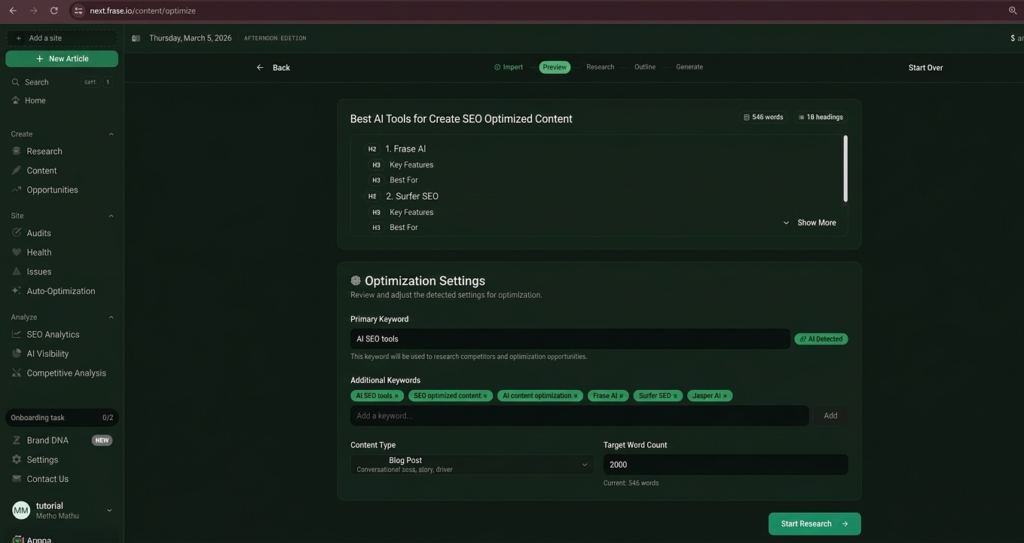Click the SEO Analytics chart icon
This screenshot has height=543, width=1024.
click(16, 335)
